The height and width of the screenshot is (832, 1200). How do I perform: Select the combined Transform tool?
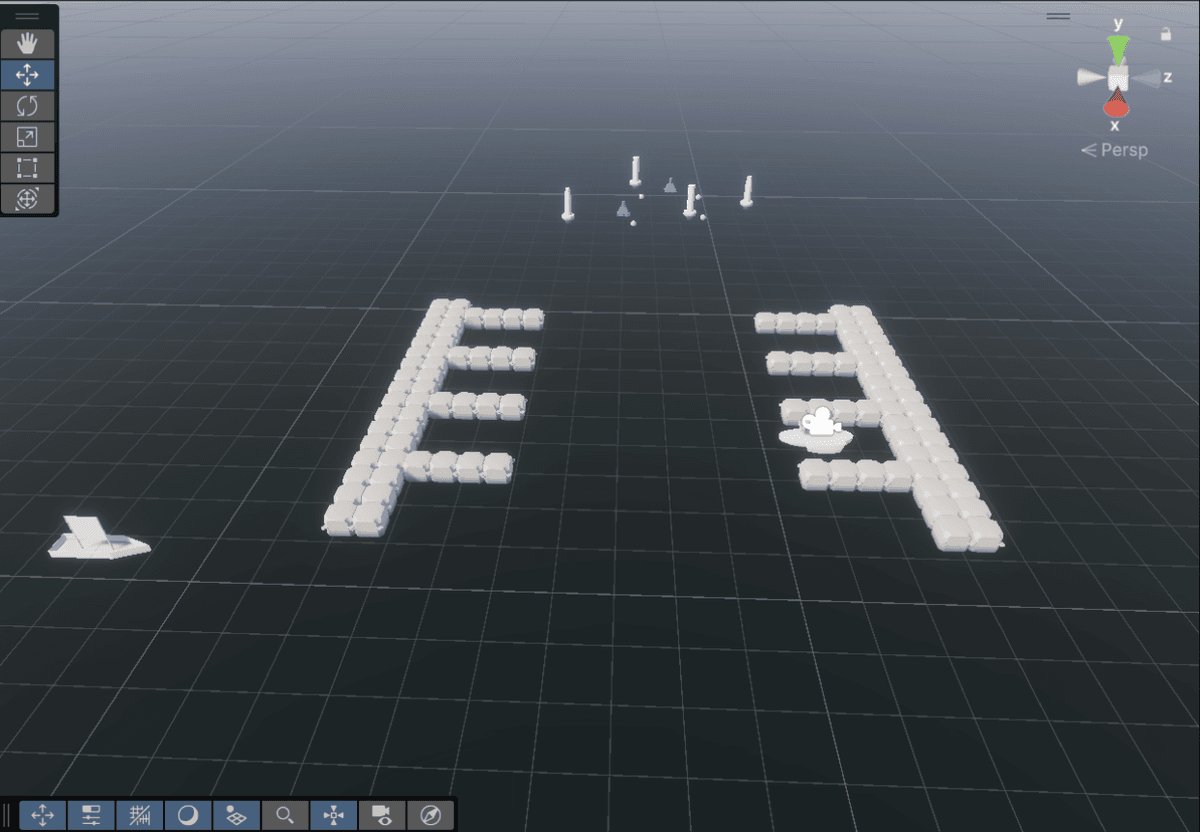(x=28, y=199)
